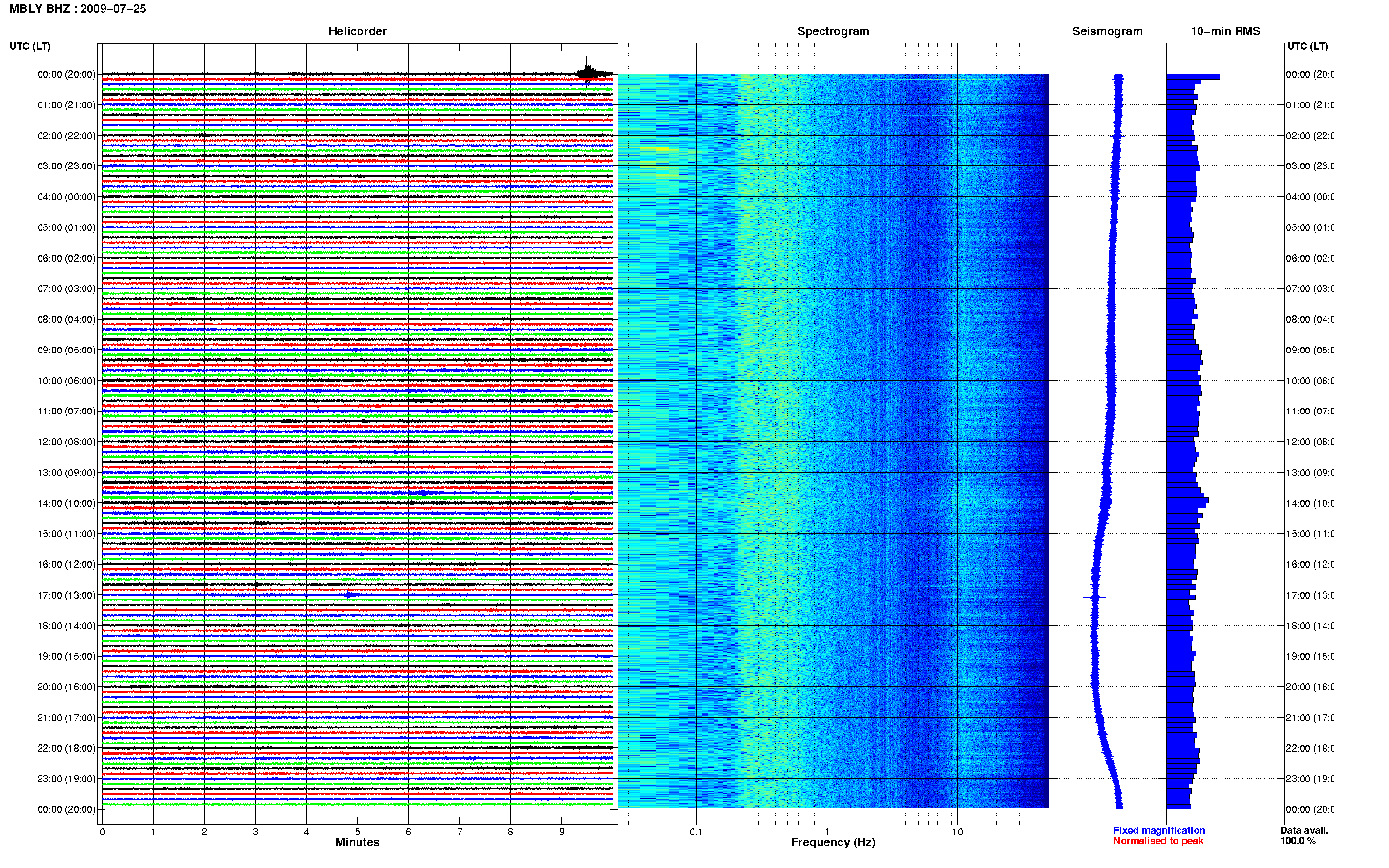Click the right-side 12:00 time label

1309,442
